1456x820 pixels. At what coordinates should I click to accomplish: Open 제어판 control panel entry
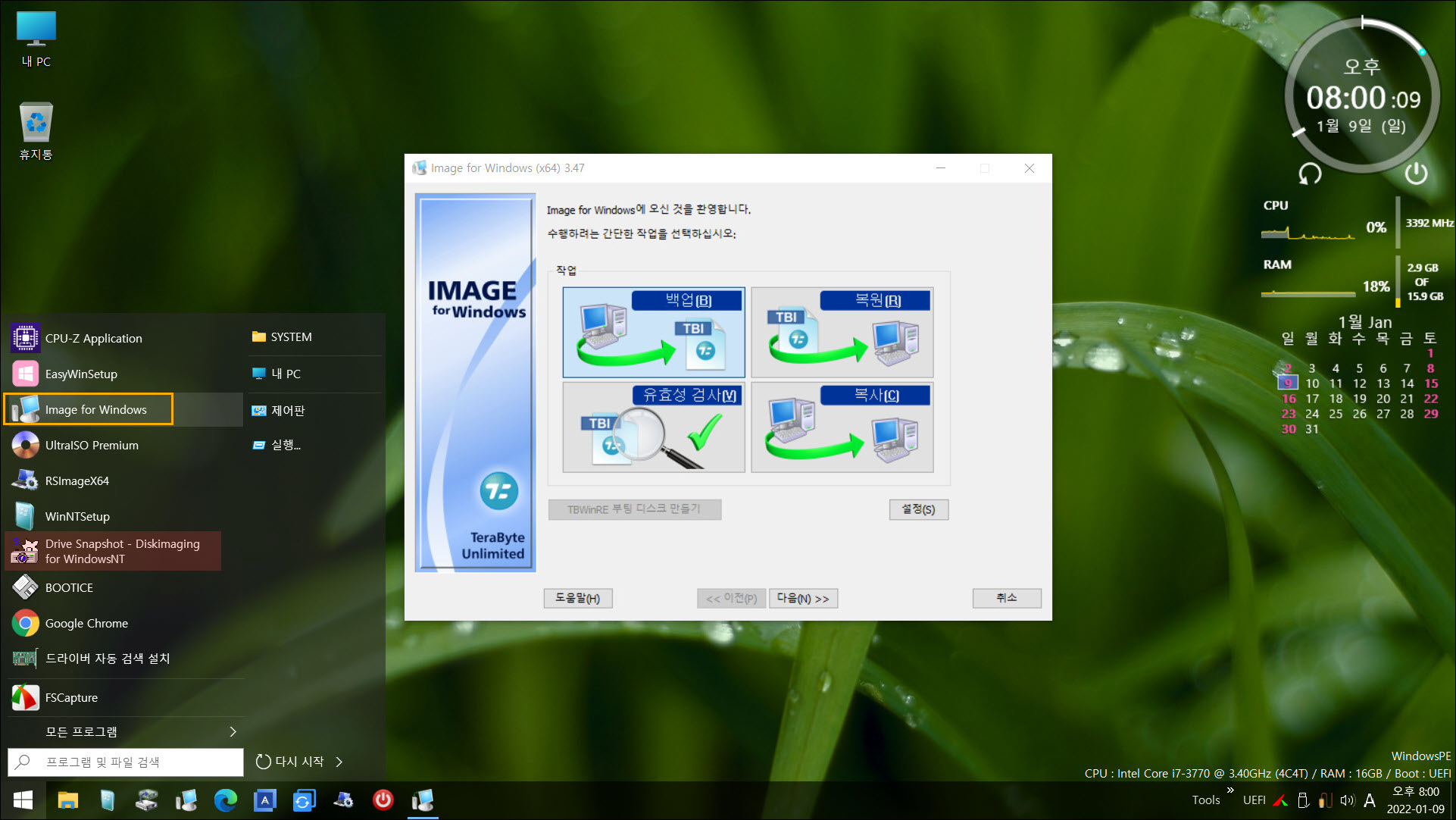click(315, 410)
